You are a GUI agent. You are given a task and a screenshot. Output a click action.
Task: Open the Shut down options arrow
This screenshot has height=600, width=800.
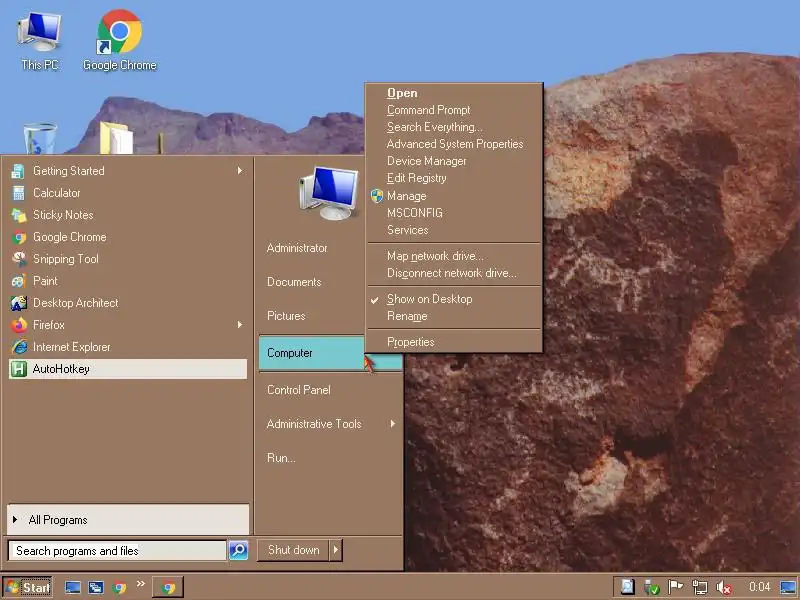pos(336,550)
